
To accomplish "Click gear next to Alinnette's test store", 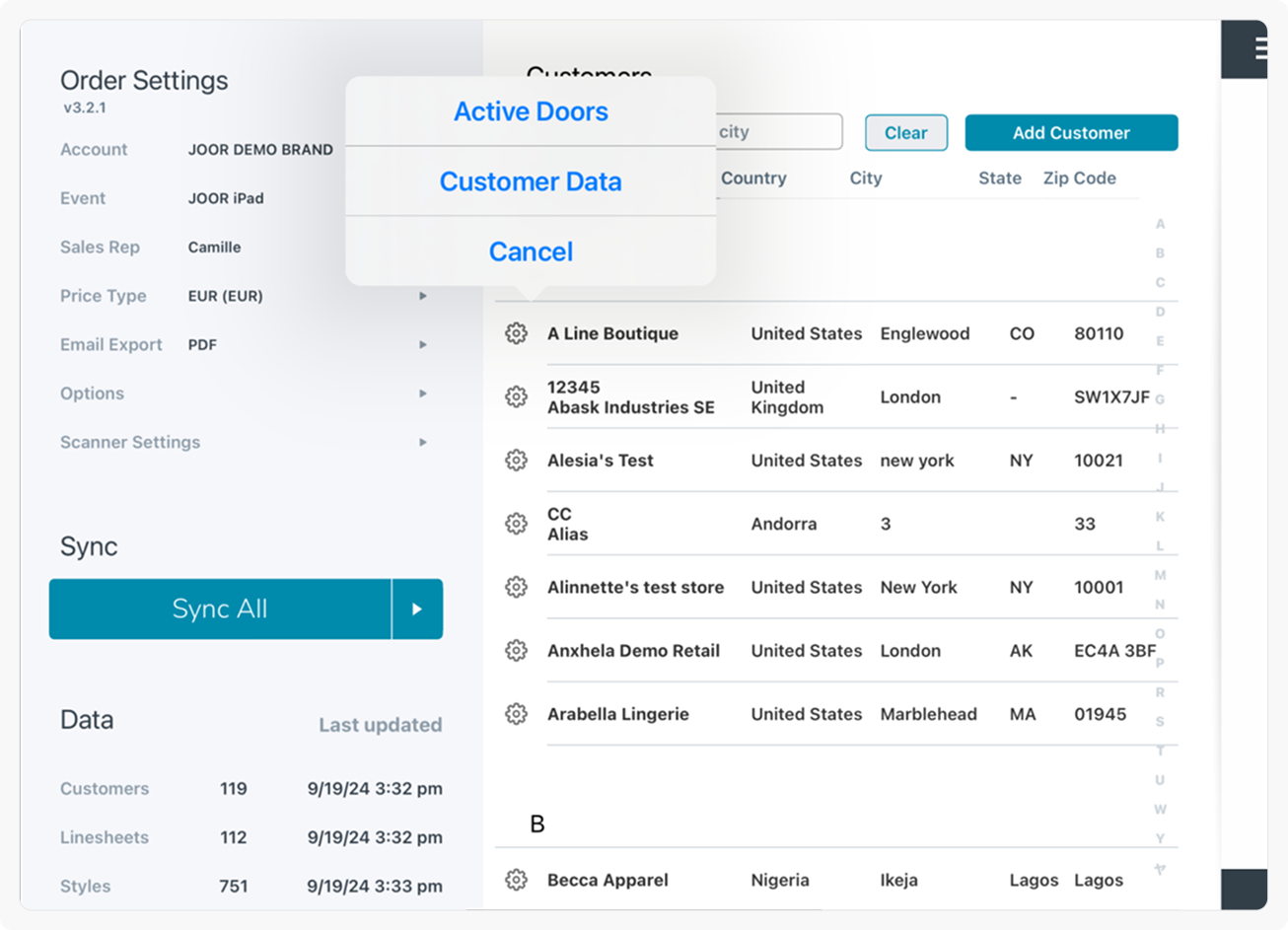I will pyautogui.click(x=516, y=587).
